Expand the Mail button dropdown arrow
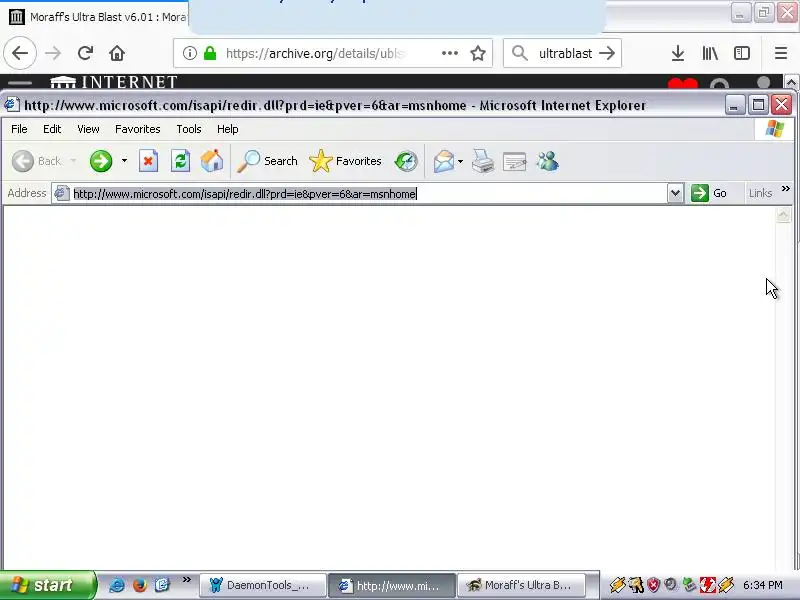The image size is (800, 600). pos(460,161)
